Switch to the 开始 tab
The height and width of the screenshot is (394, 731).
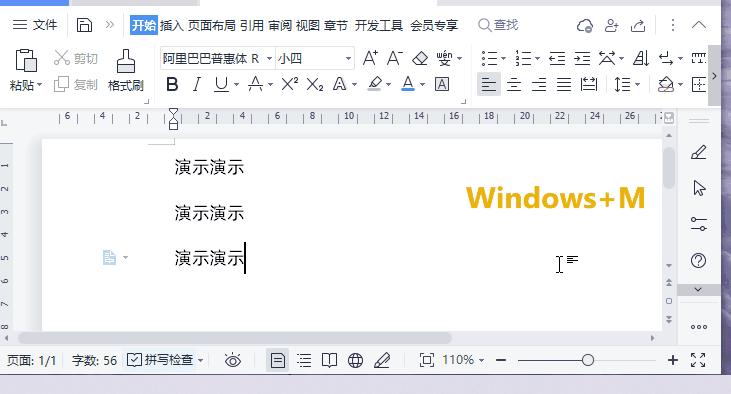point(144,25)
